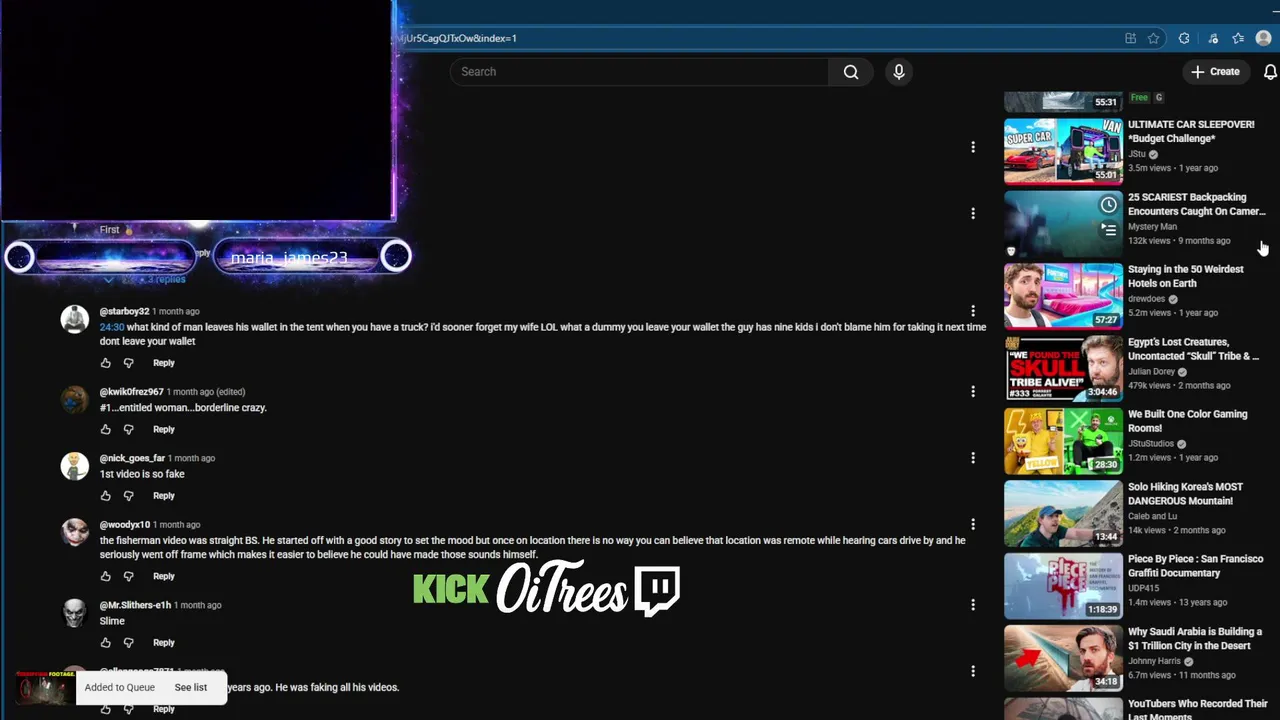Dislike the comment by @woodyx10
Image resolution: width=1280 pixels, height=720 pixels.
[x=128, y=576]
